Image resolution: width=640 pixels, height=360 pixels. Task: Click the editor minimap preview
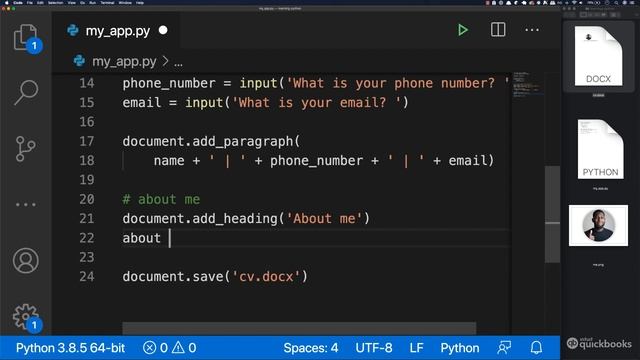527,84
